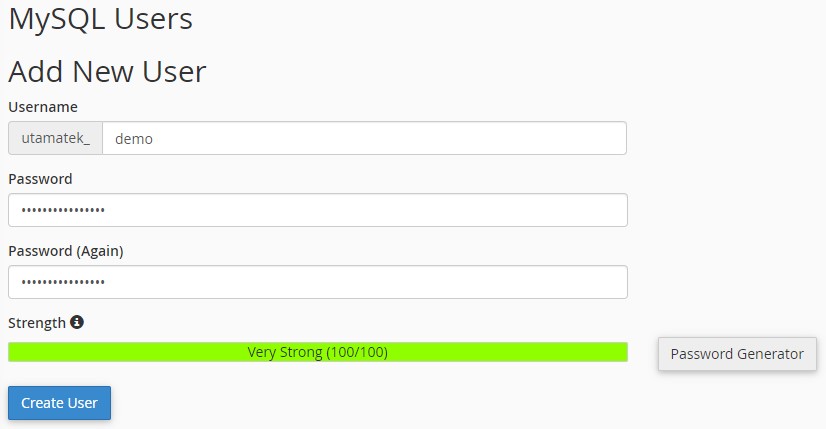Click the Strength label text
The width and height of the screenshot is (826, 429).
37,323
